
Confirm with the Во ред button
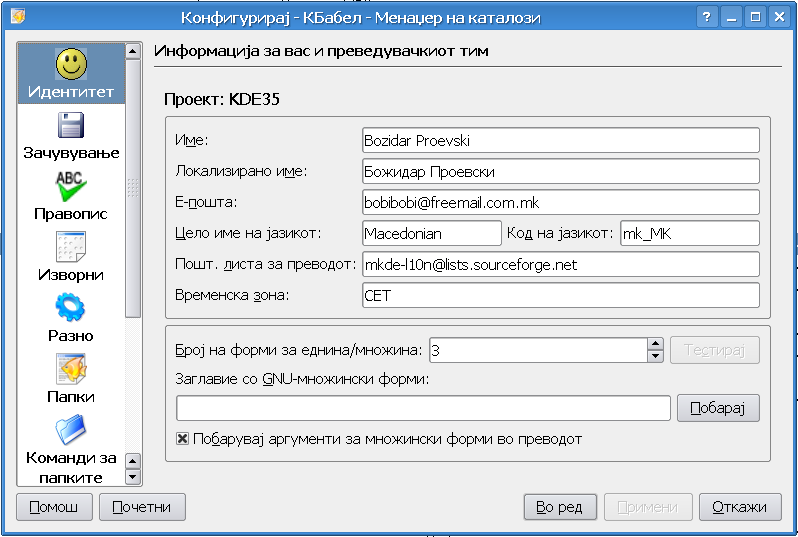pyautogui.click(x=560, y=507)
